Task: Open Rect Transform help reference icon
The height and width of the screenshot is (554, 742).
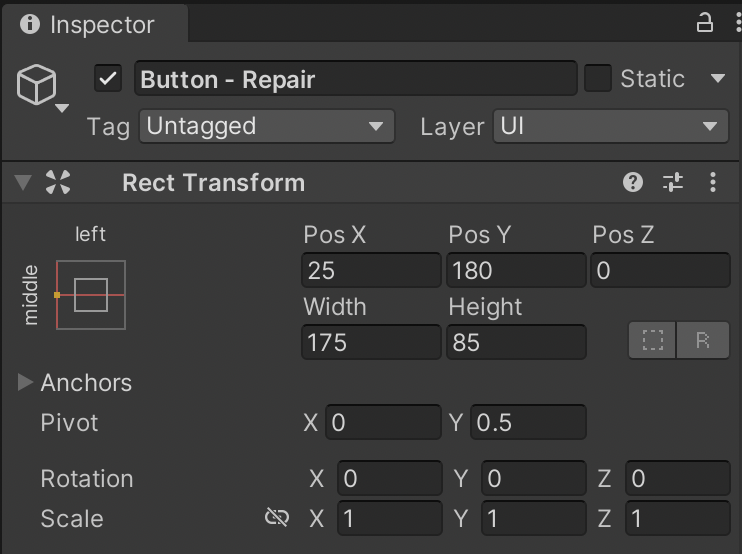Action: point(632,182)
